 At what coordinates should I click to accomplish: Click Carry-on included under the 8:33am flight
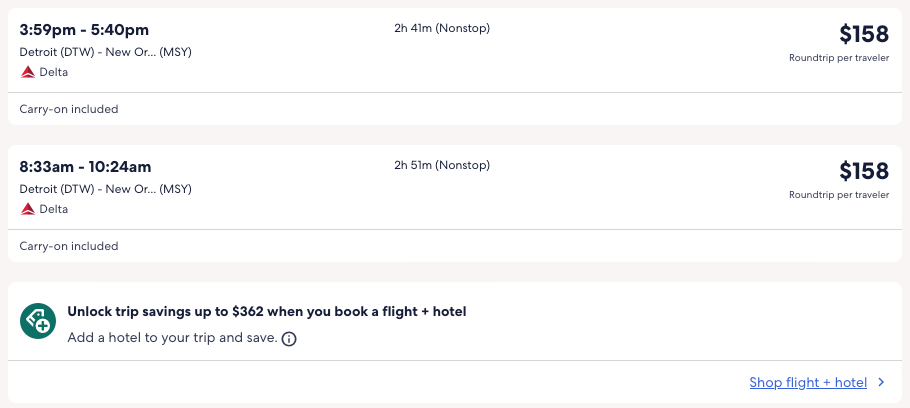point(69,246)
